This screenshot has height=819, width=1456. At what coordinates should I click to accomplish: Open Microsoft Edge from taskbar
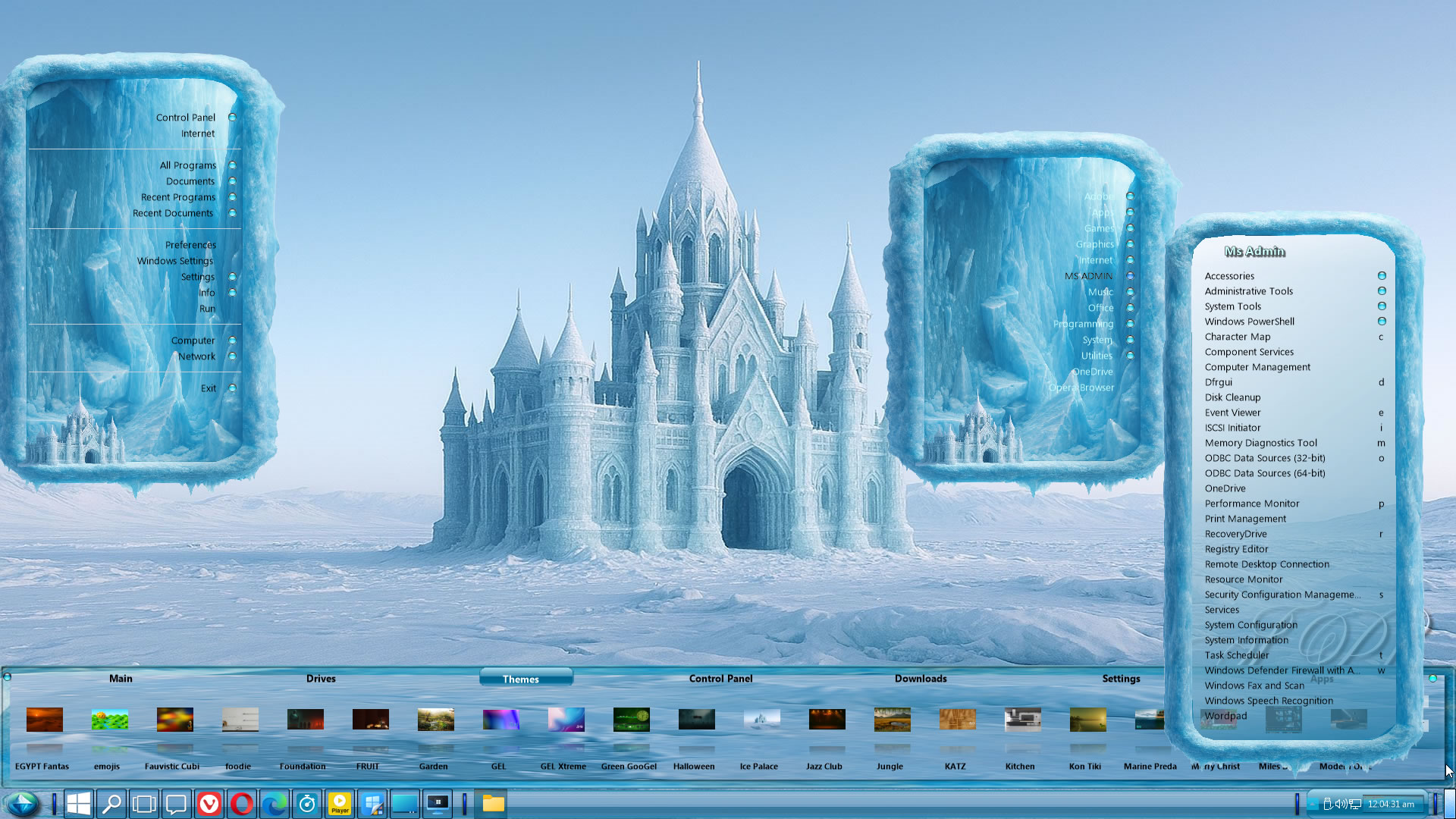pos(275,804)
